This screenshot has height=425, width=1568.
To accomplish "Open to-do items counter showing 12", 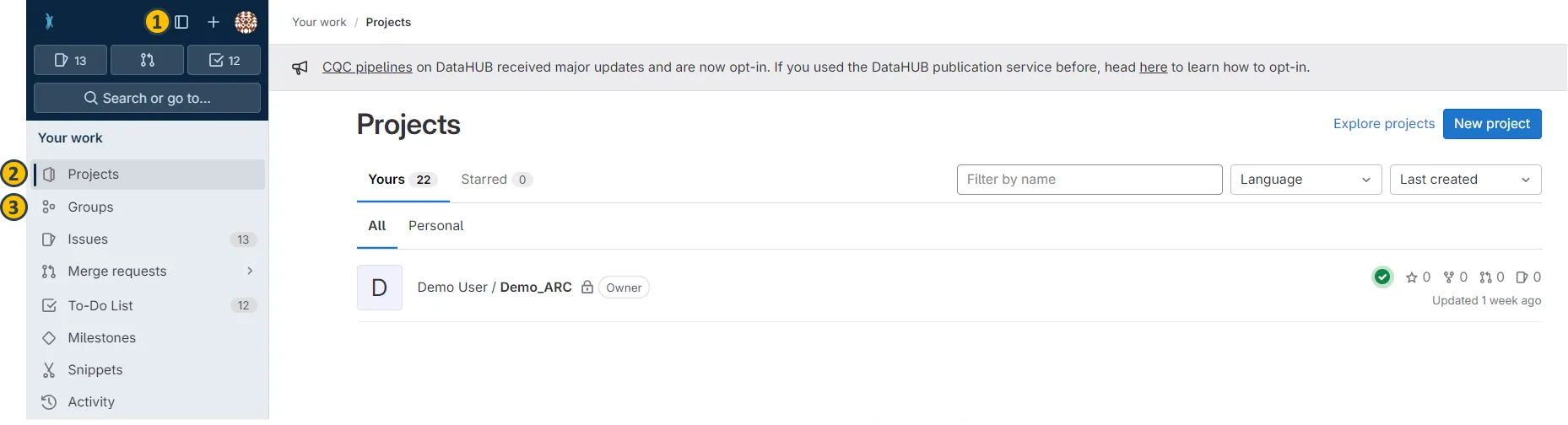I will [224, 60].
